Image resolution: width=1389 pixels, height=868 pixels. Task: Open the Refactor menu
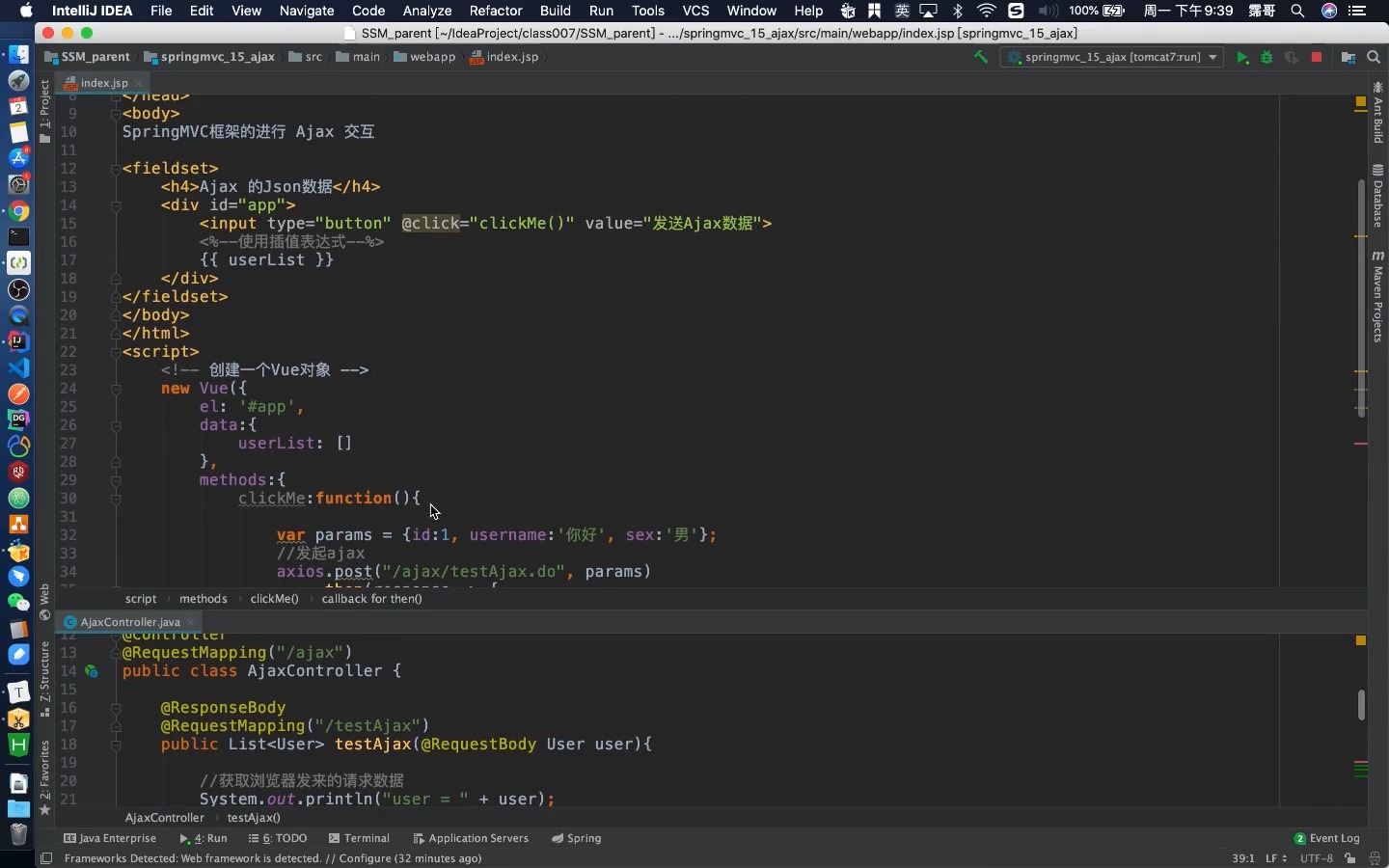(x=496, y=11)
